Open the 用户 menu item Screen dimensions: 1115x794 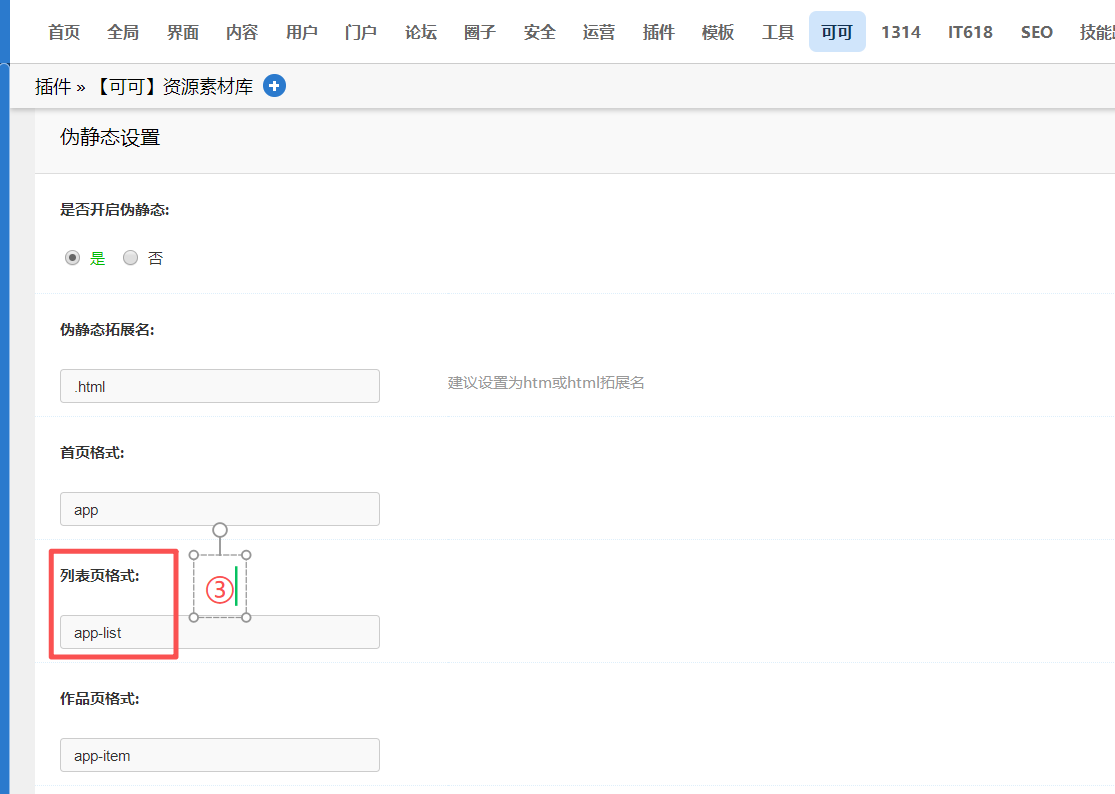coord(301,31)
